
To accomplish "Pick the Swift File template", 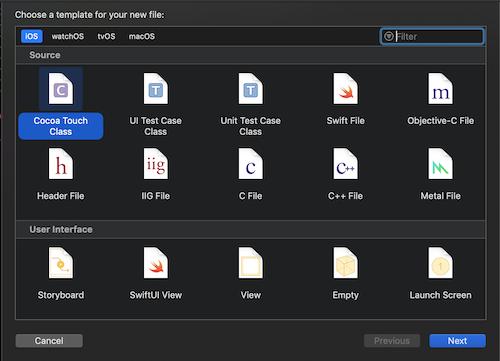I will coord(345,99).
